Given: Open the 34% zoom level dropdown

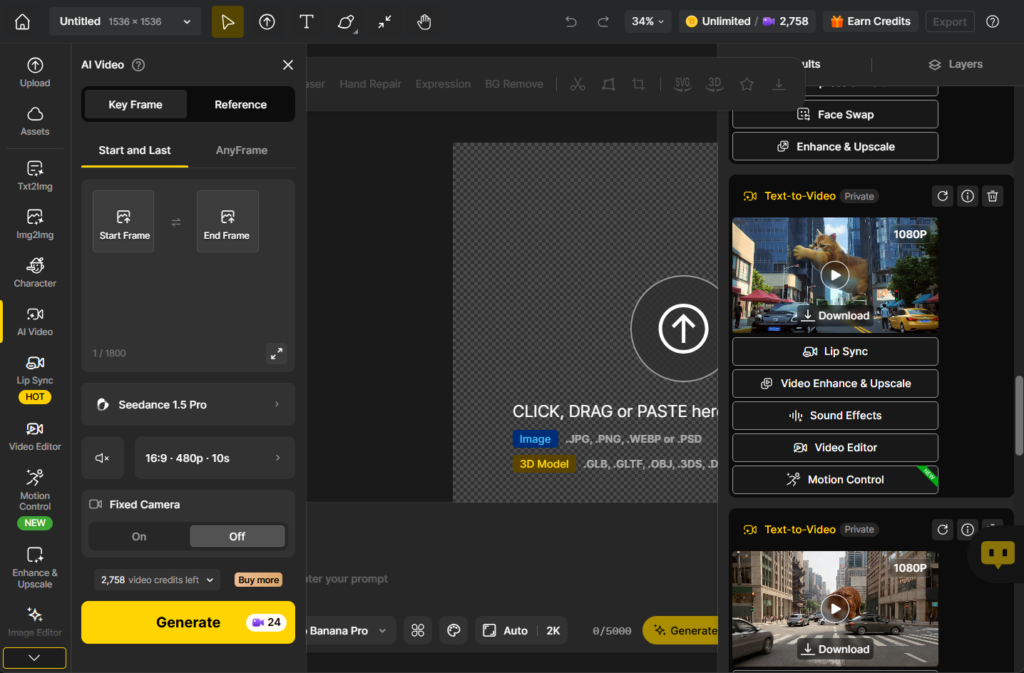Looking at the screenshot, I should tap(648, 22).
